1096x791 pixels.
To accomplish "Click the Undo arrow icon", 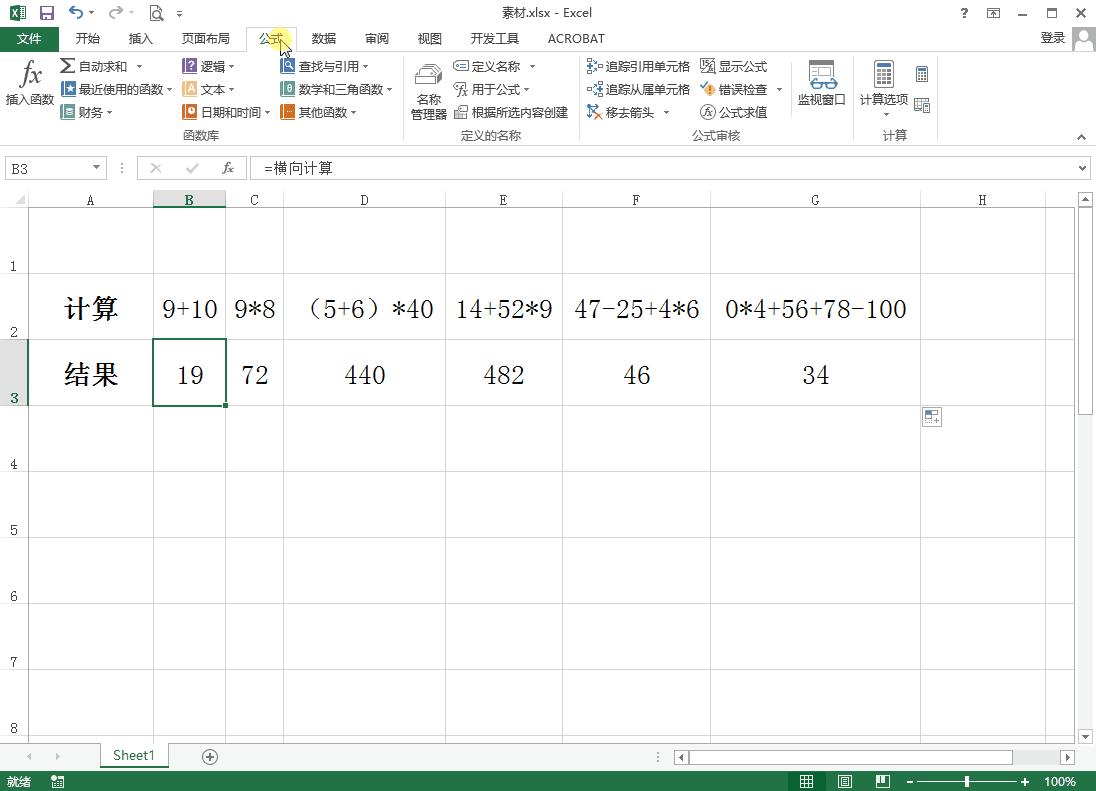I will (75, 13).
